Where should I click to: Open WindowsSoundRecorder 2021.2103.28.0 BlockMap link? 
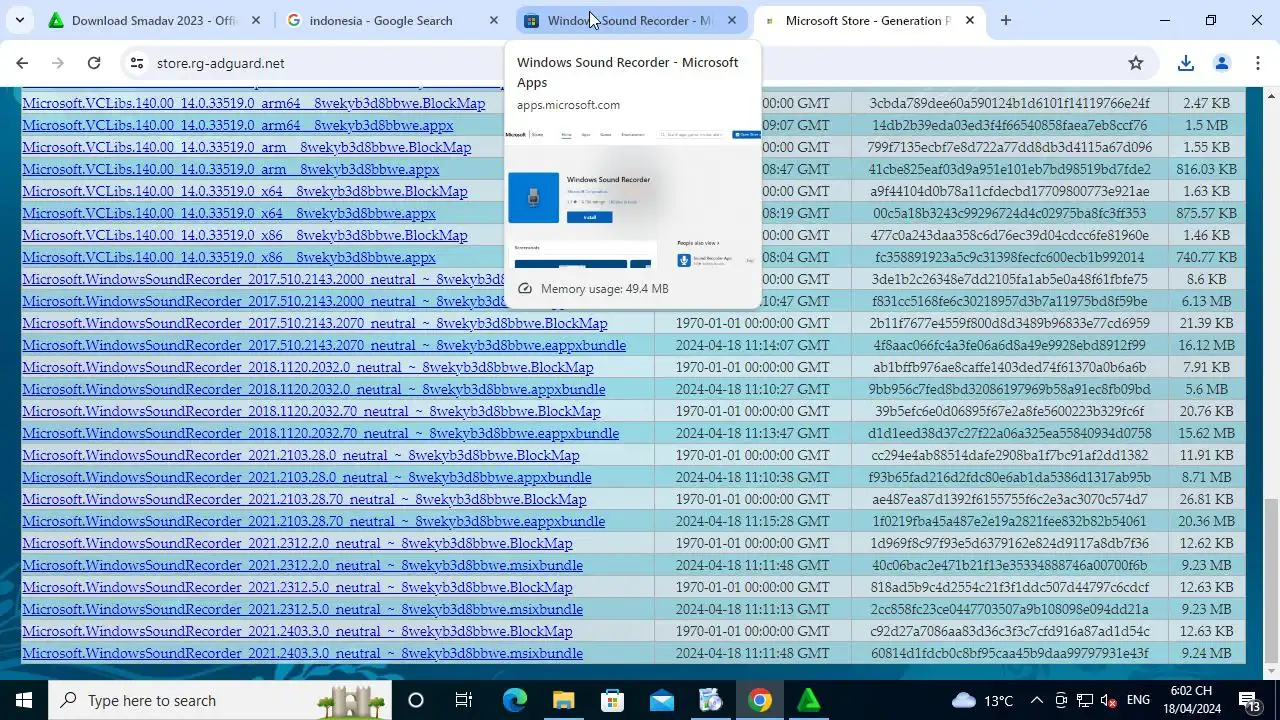coord(301,455)
